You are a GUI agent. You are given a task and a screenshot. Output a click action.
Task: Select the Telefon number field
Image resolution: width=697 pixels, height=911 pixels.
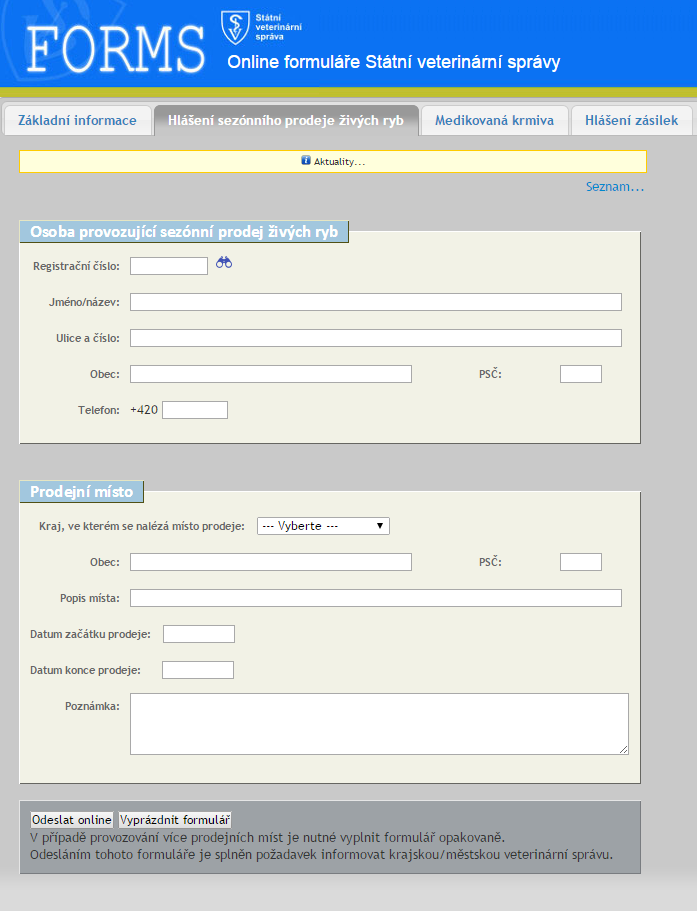pyautogui.click(x=195, y=410)
